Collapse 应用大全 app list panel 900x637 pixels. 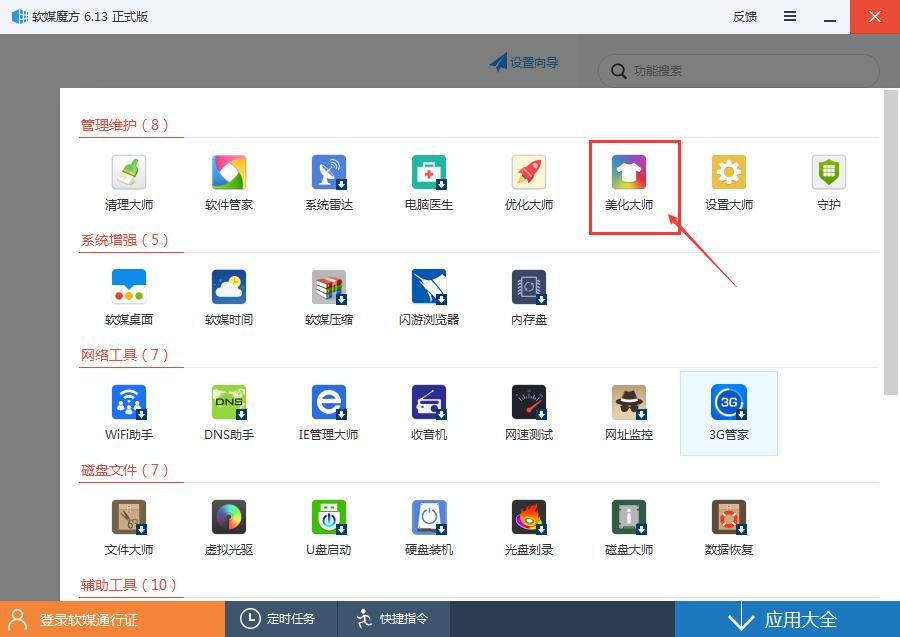pyautogui.click(x=788, y=619)
